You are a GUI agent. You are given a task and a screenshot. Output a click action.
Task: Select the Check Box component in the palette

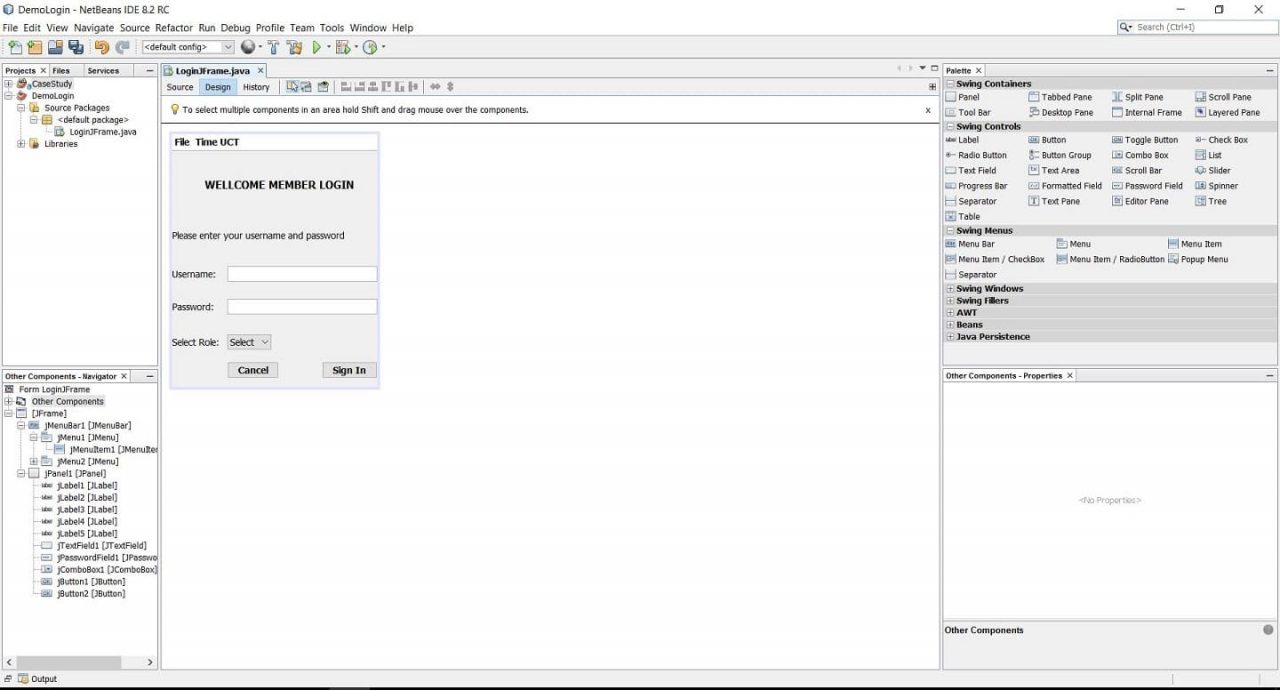(1228, 139)
